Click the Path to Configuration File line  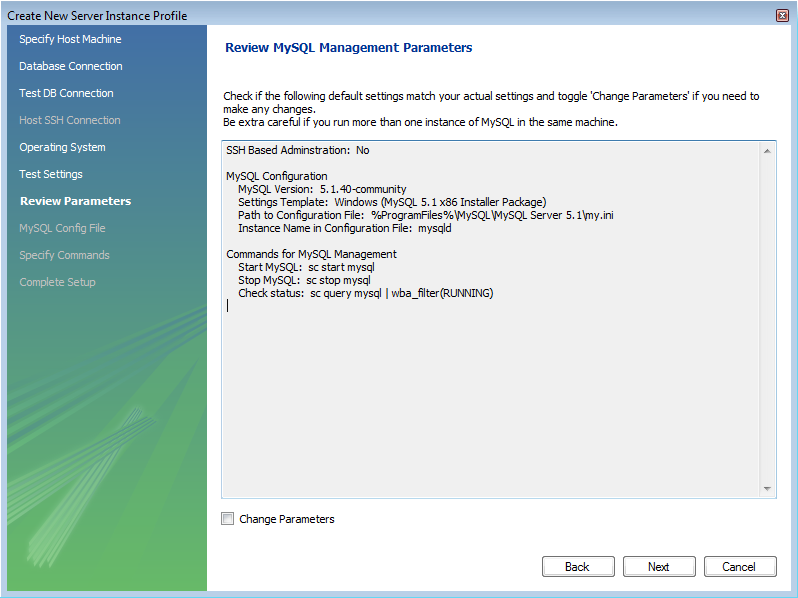[x=432, y=215]
